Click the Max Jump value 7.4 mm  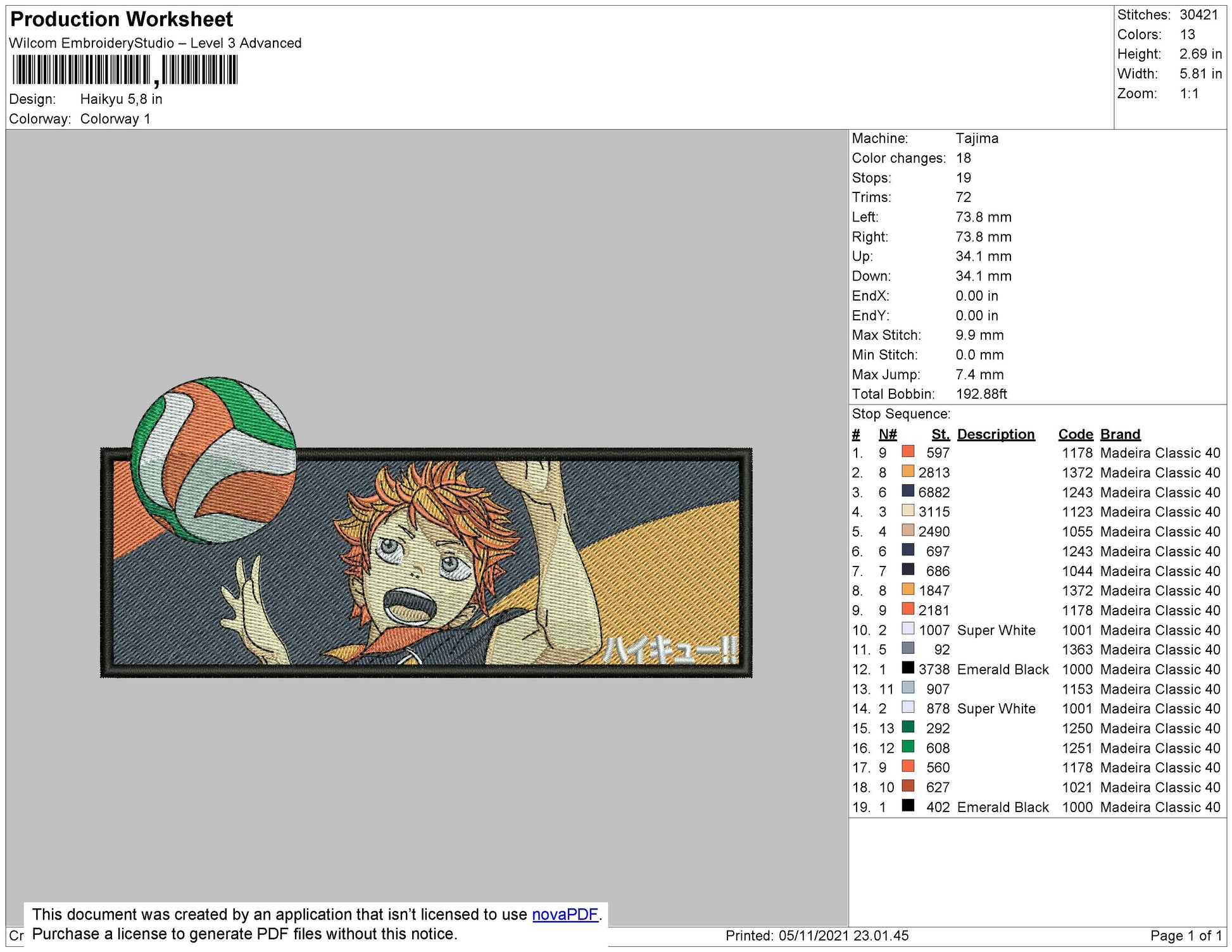979,375
